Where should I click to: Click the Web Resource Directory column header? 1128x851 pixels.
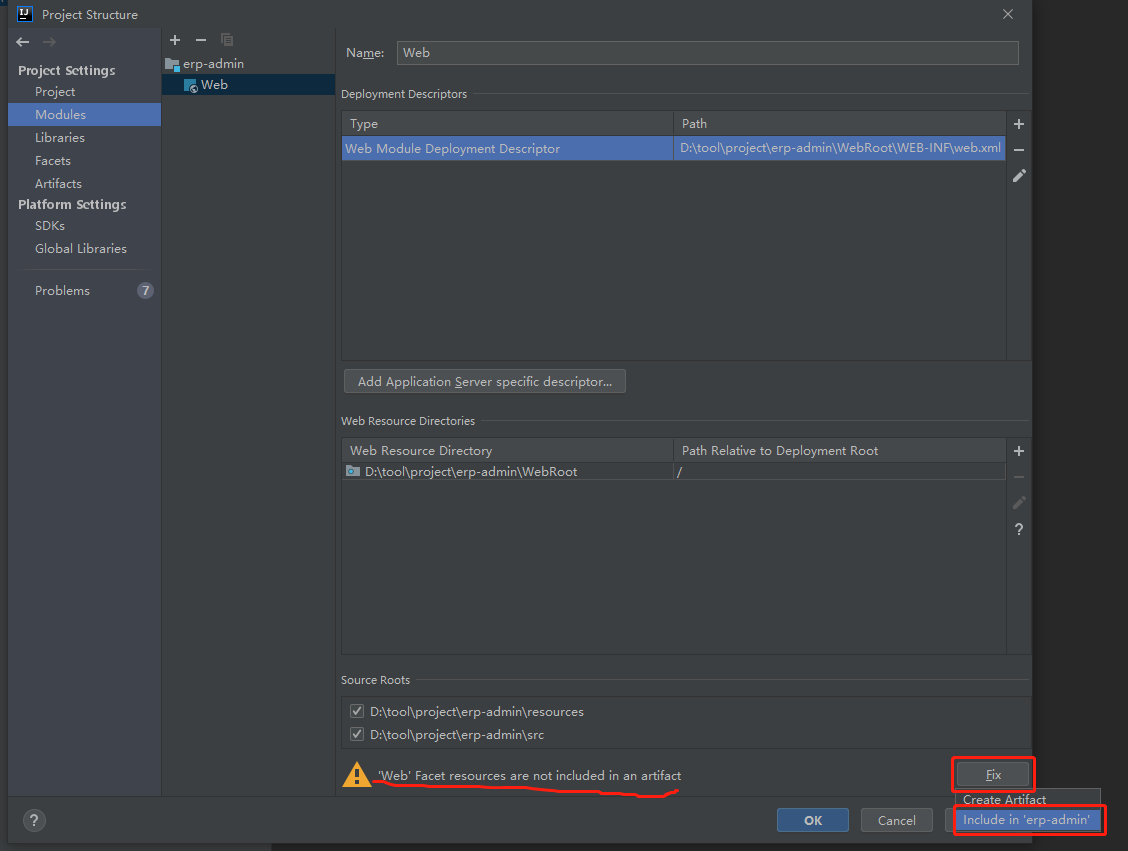click(508, 450)
